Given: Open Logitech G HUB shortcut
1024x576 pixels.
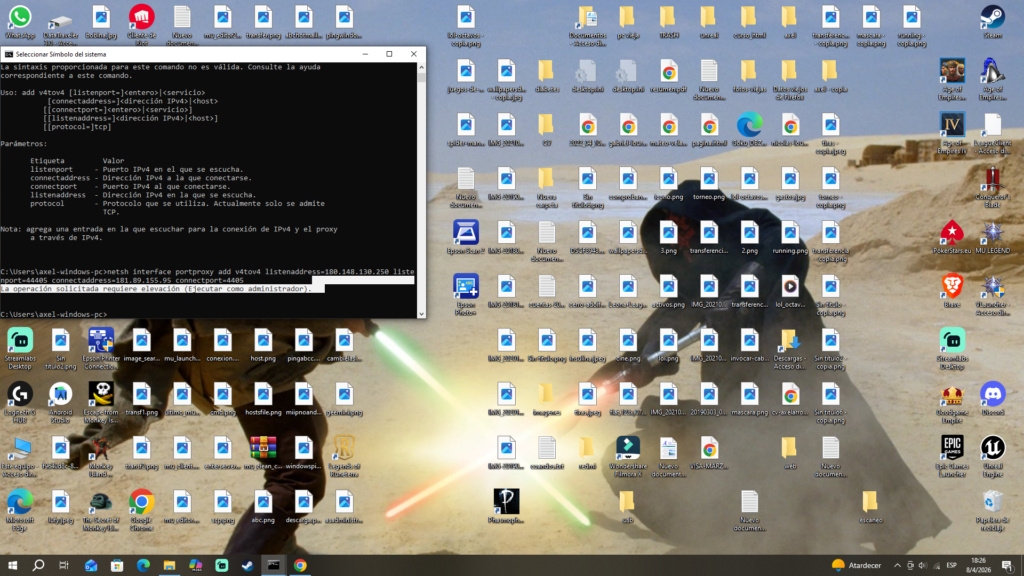Looking at the screenshot, I should pos(19,395).
